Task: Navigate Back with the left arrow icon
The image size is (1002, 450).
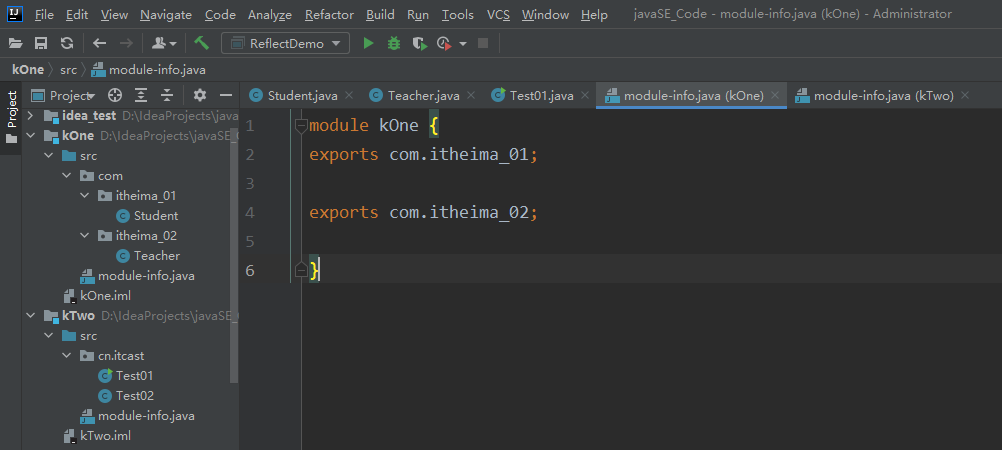Action: pos(100,43)
